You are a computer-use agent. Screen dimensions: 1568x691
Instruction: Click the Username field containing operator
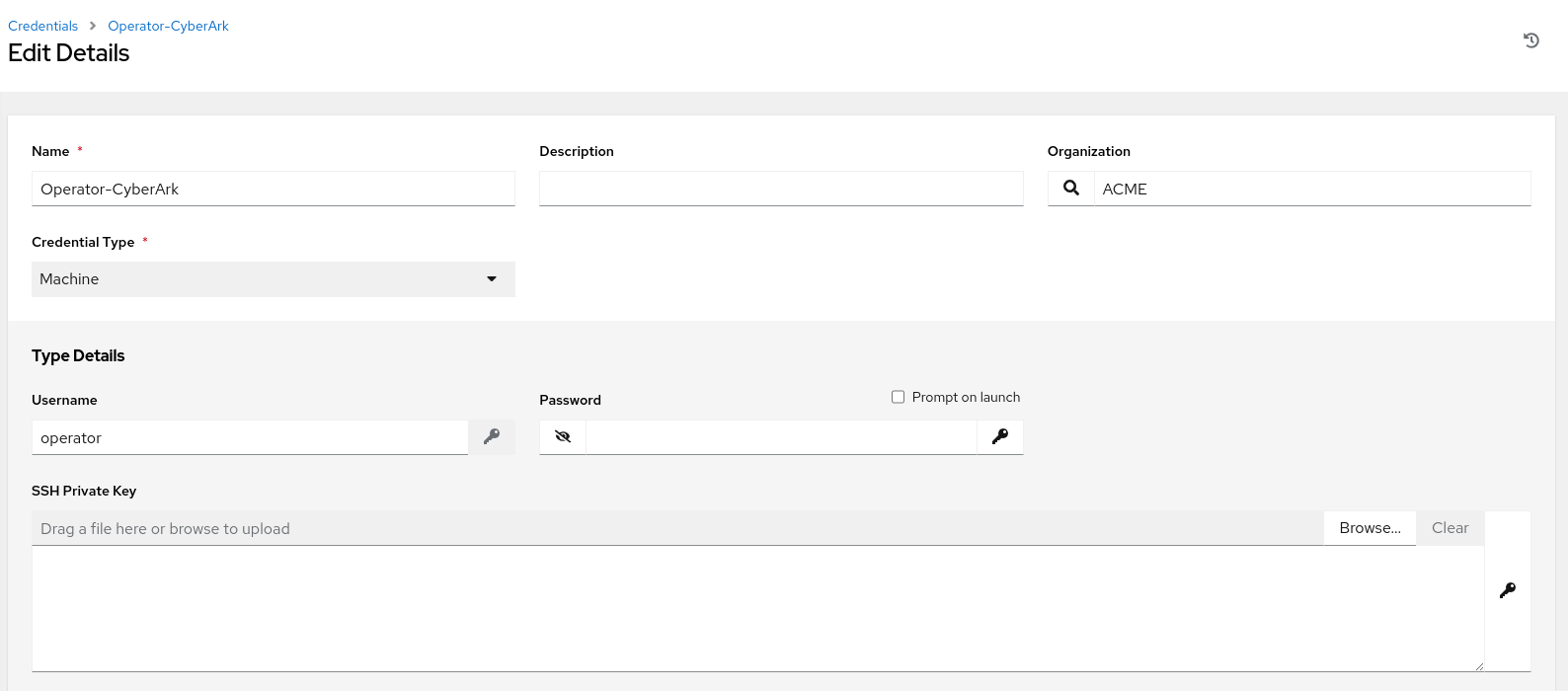249,437
